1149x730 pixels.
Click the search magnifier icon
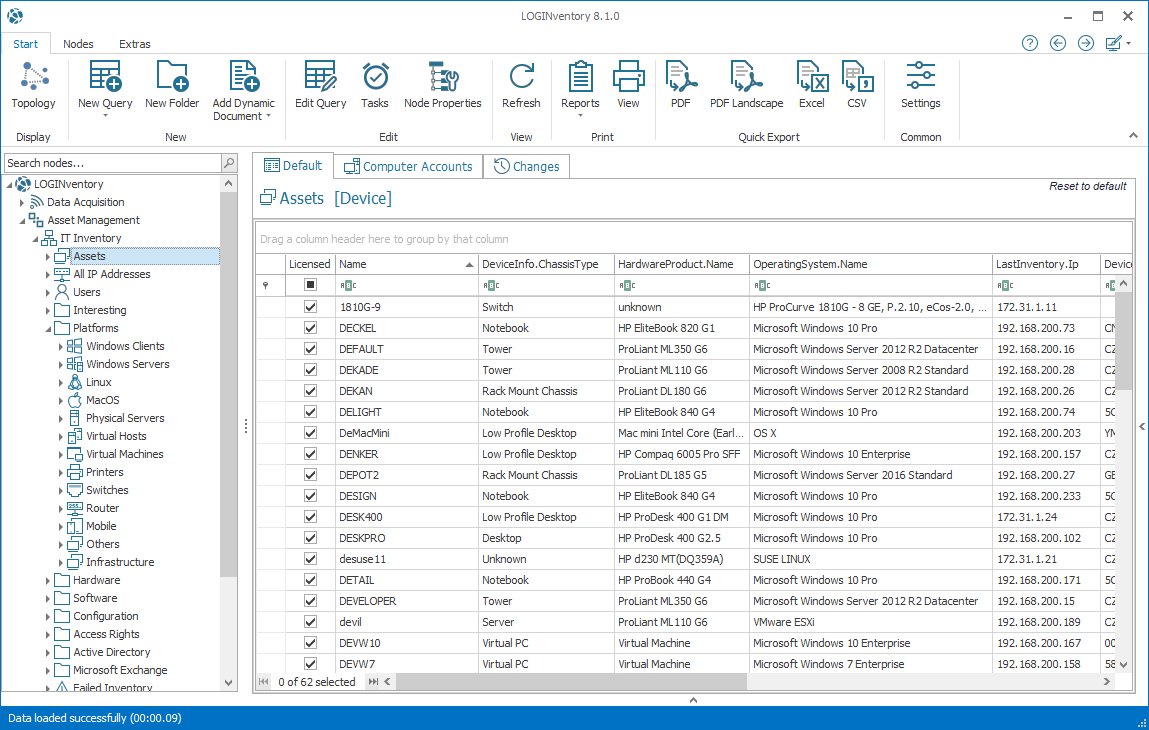(229, 163)
